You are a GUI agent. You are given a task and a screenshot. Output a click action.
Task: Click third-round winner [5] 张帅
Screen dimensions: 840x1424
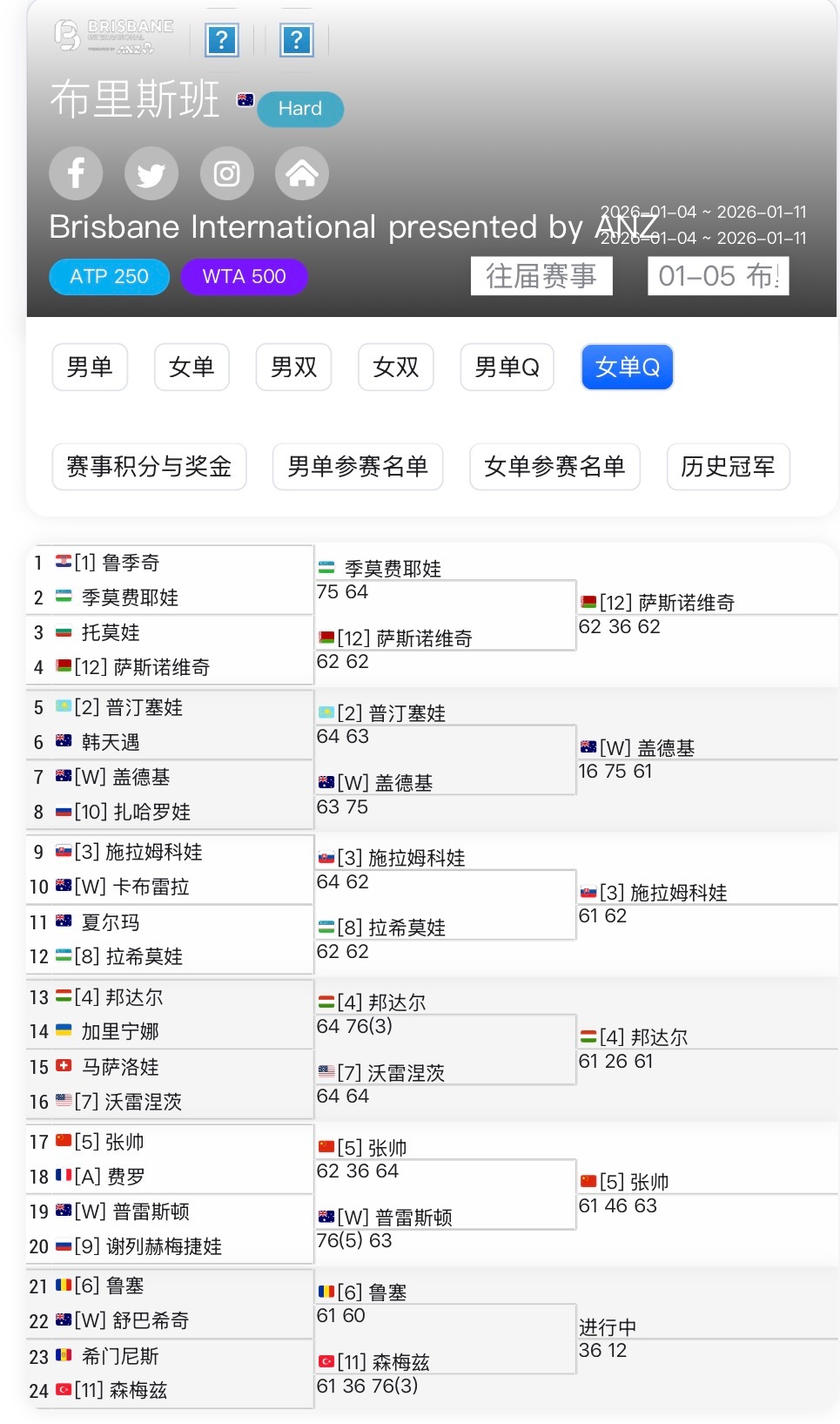(634, 1182)
